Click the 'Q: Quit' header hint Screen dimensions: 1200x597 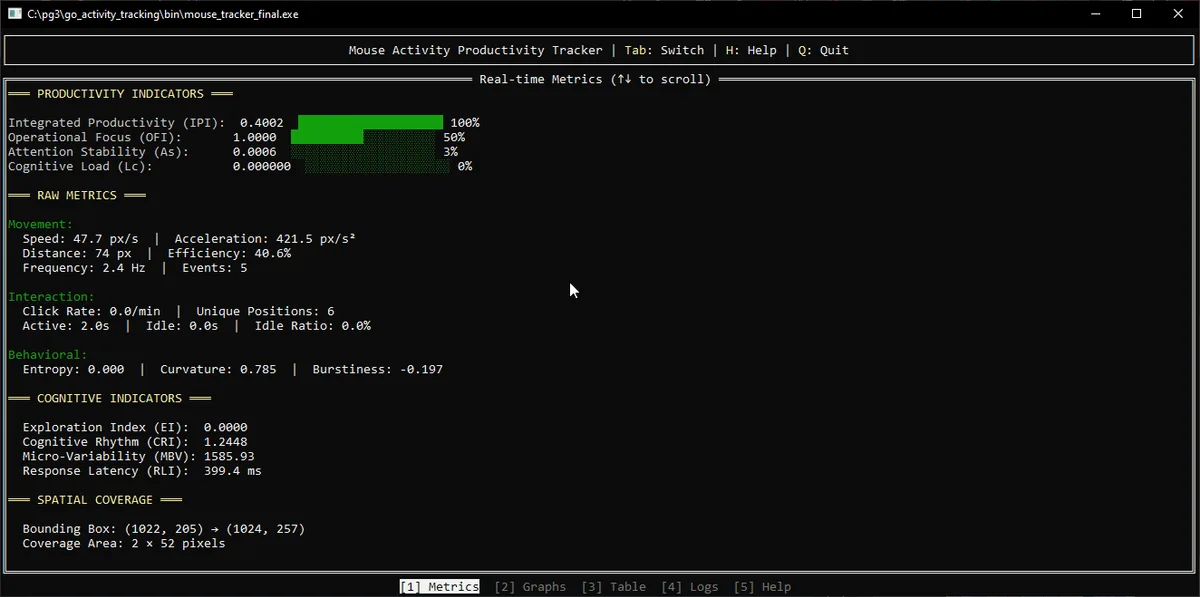pos(823,50)
